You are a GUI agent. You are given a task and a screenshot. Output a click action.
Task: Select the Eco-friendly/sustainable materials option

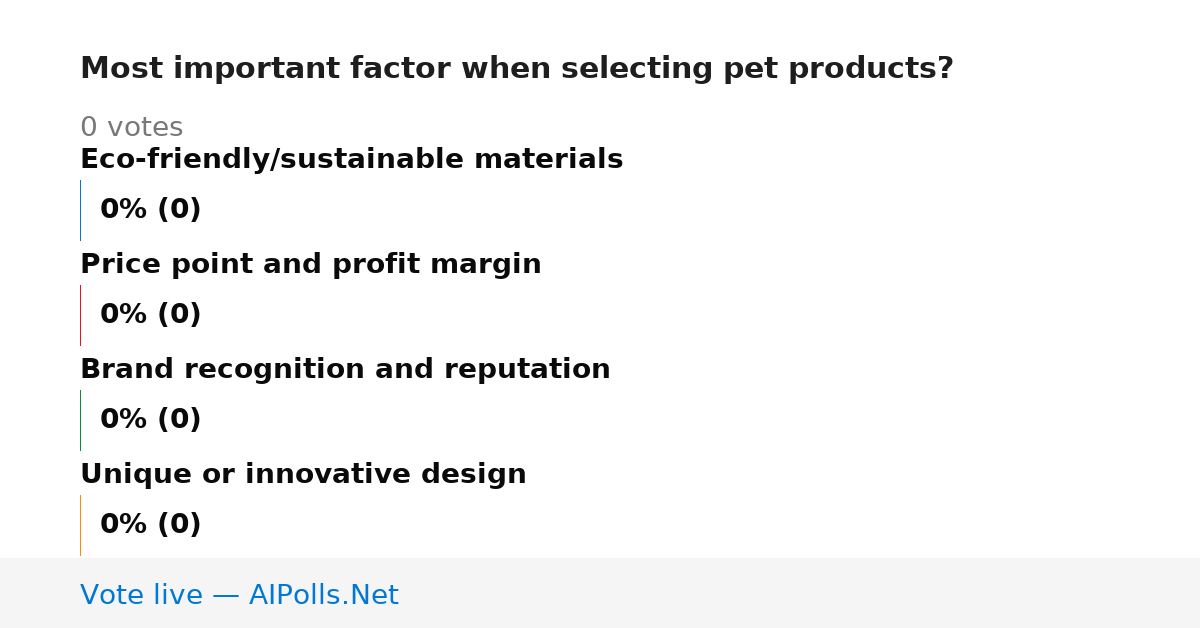point(351,160)
